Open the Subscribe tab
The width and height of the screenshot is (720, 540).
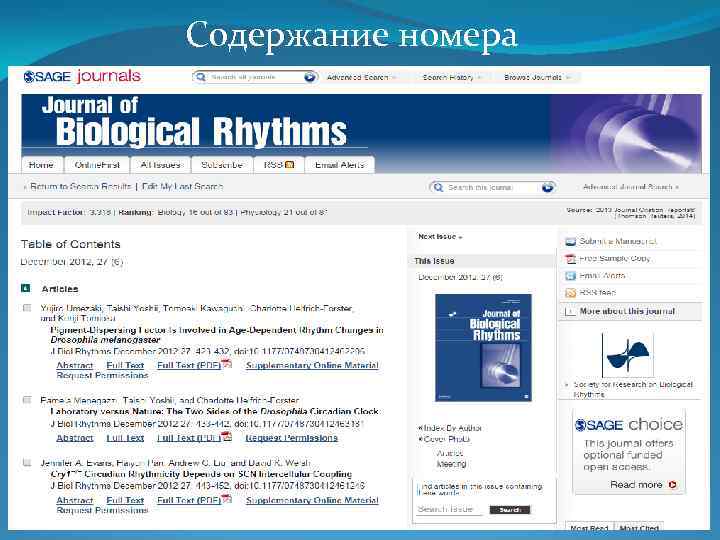click(222, 165)
